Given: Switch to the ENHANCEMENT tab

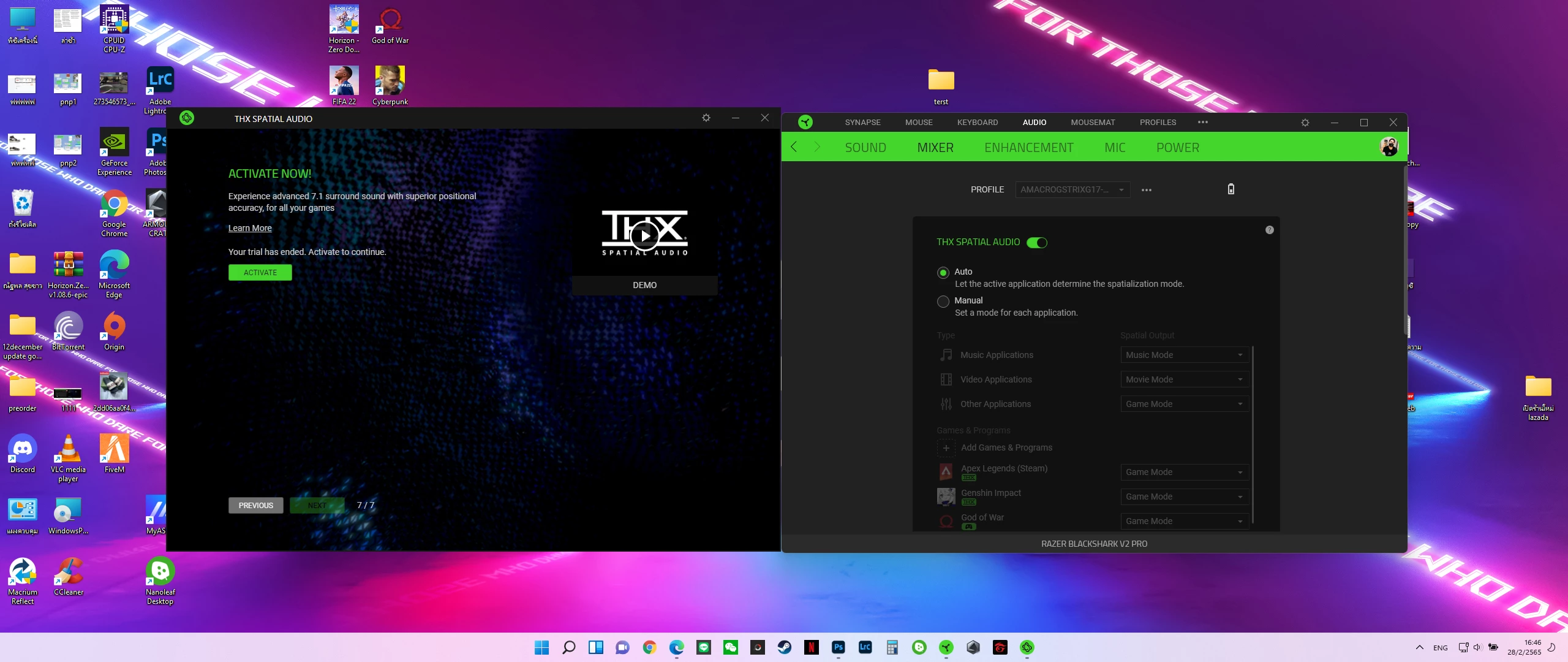Looking at the screenshot, I should click(x=1028, y=148).
